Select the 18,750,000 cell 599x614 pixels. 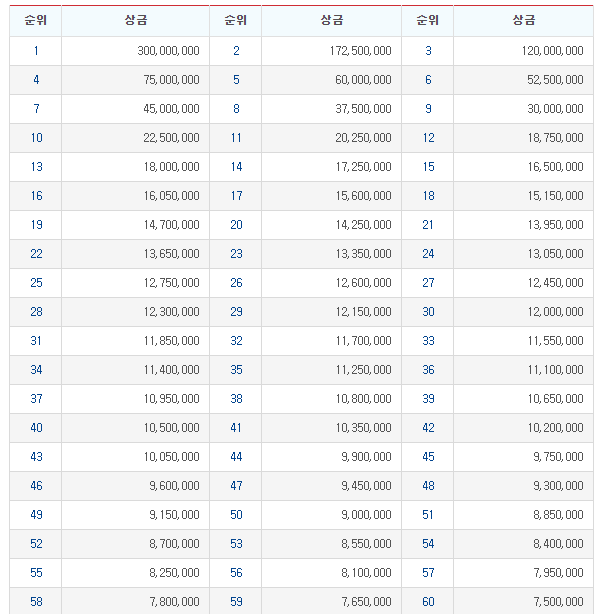[x=555, y=138]
